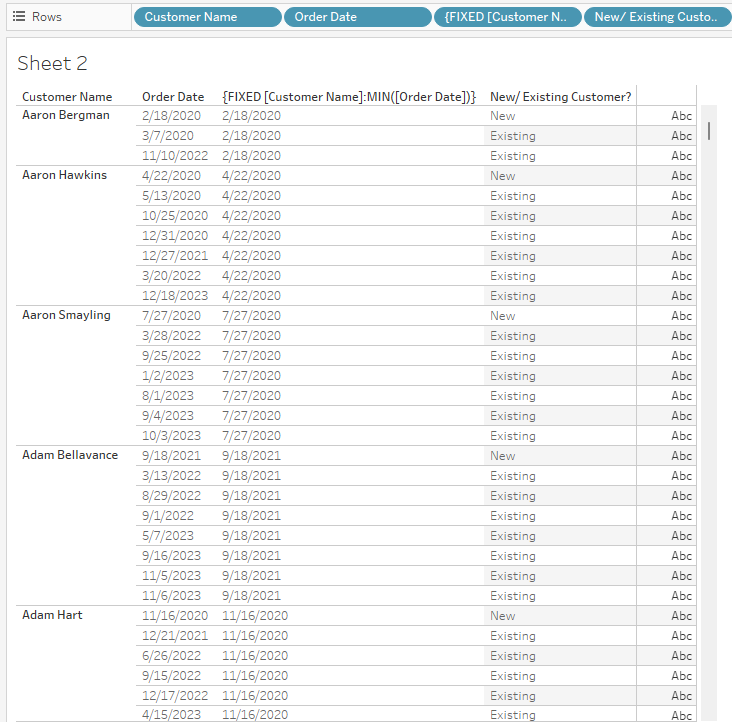The width and height of the screenshot is (732, 722).
Task: Select the Adam Hart customer label
Action: [x=52, y=615]
